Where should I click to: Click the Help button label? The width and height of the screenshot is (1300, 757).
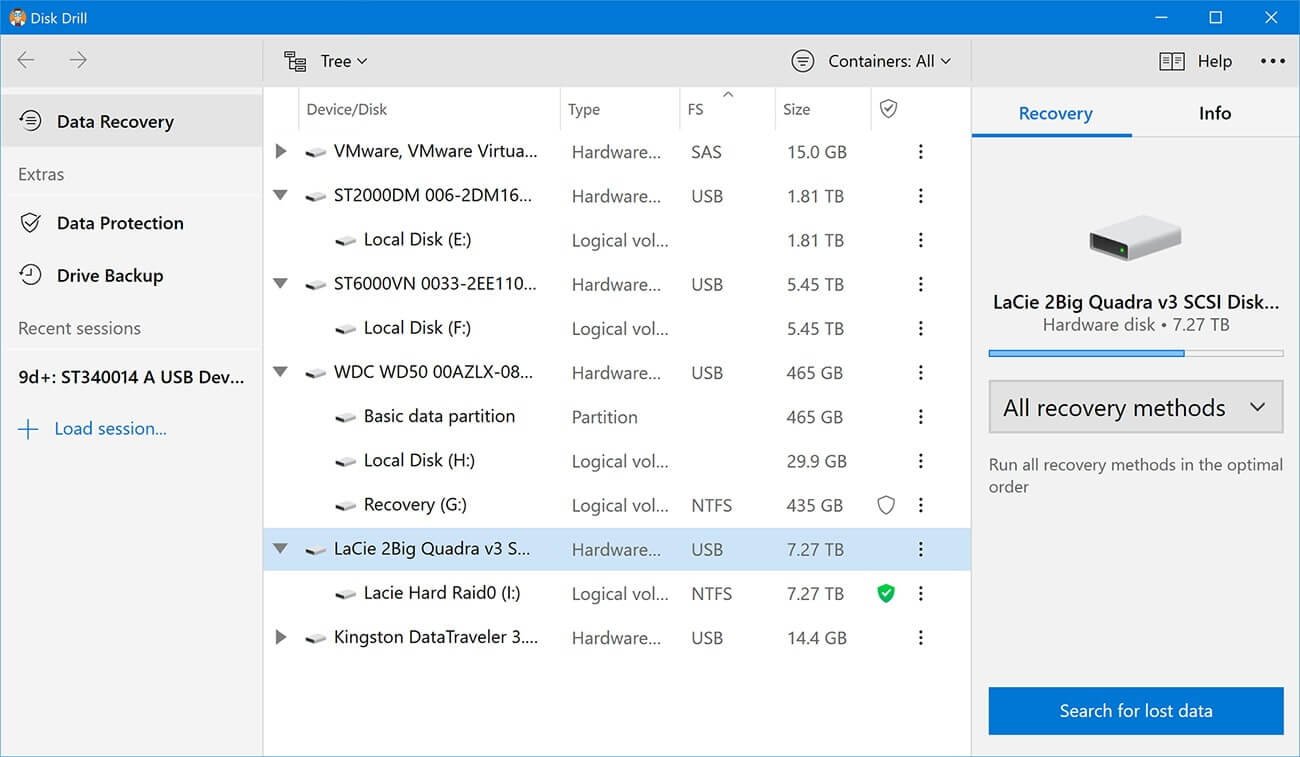1214,61
